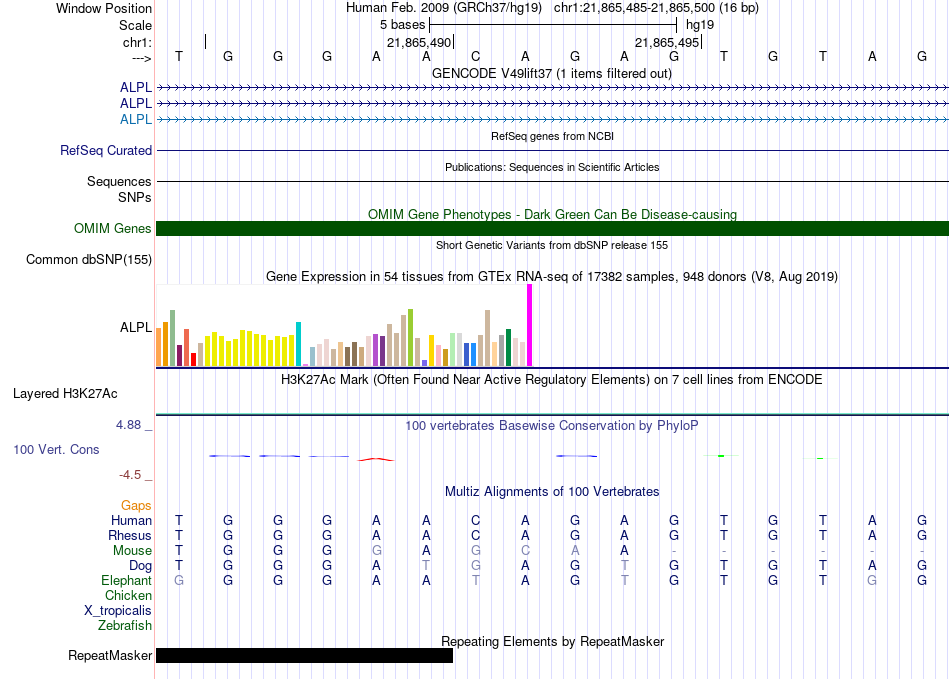Click position marker 21,865,495
Image resolution: width=950 pixels, height=679 pixels.
tap(667, 42)
